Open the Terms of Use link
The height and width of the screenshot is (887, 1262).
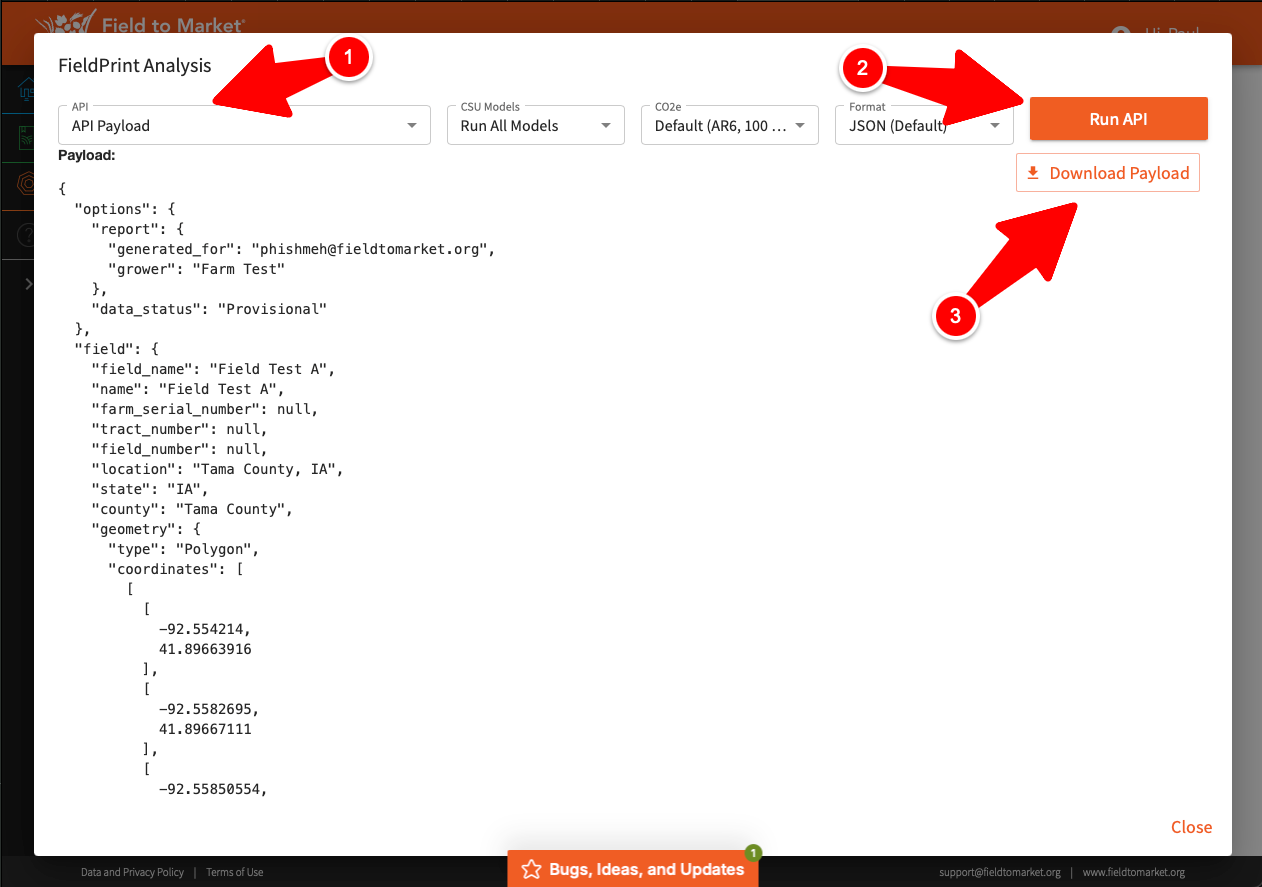click(x=234, y=872)
